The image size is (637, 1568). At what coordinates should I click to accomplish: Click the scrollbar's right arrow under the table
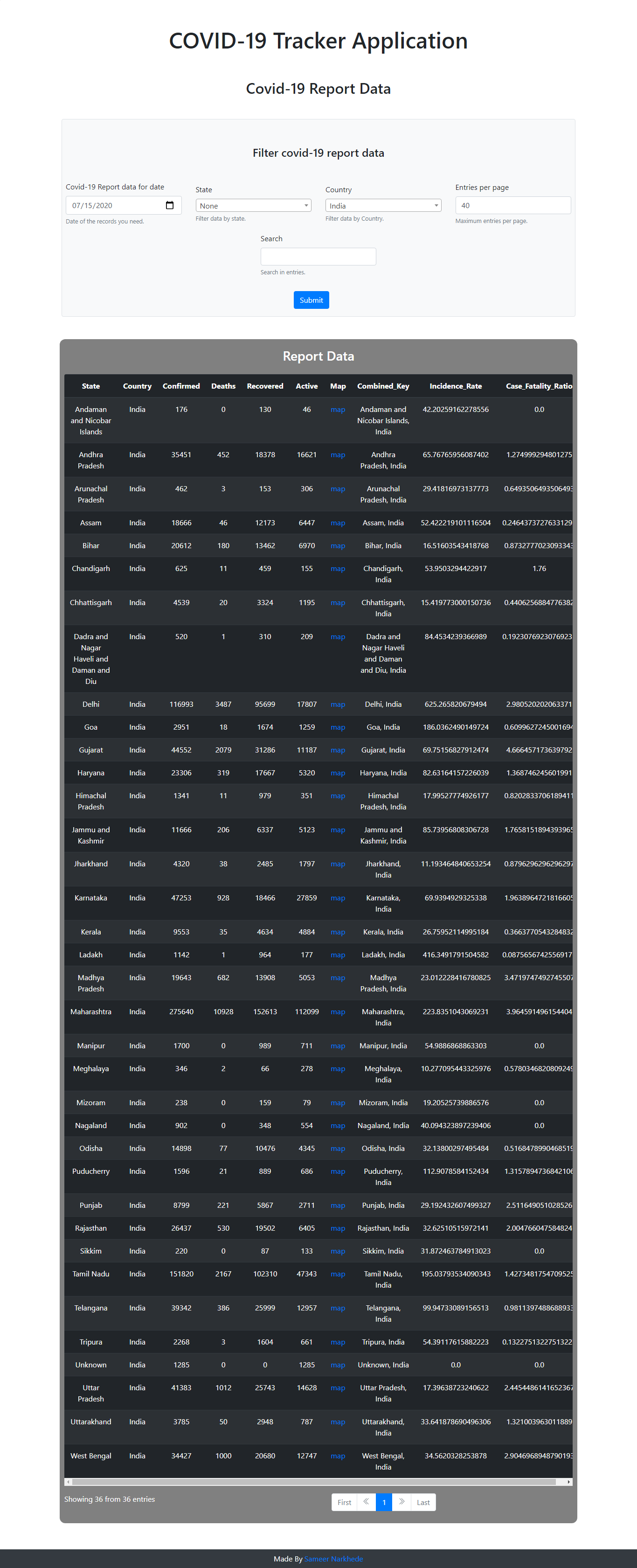(x=569, y=1482)
